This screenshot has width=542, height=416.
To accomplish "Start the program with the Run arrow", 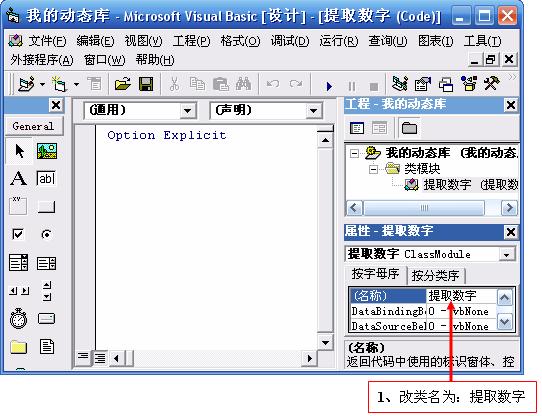I will [329, 86].
